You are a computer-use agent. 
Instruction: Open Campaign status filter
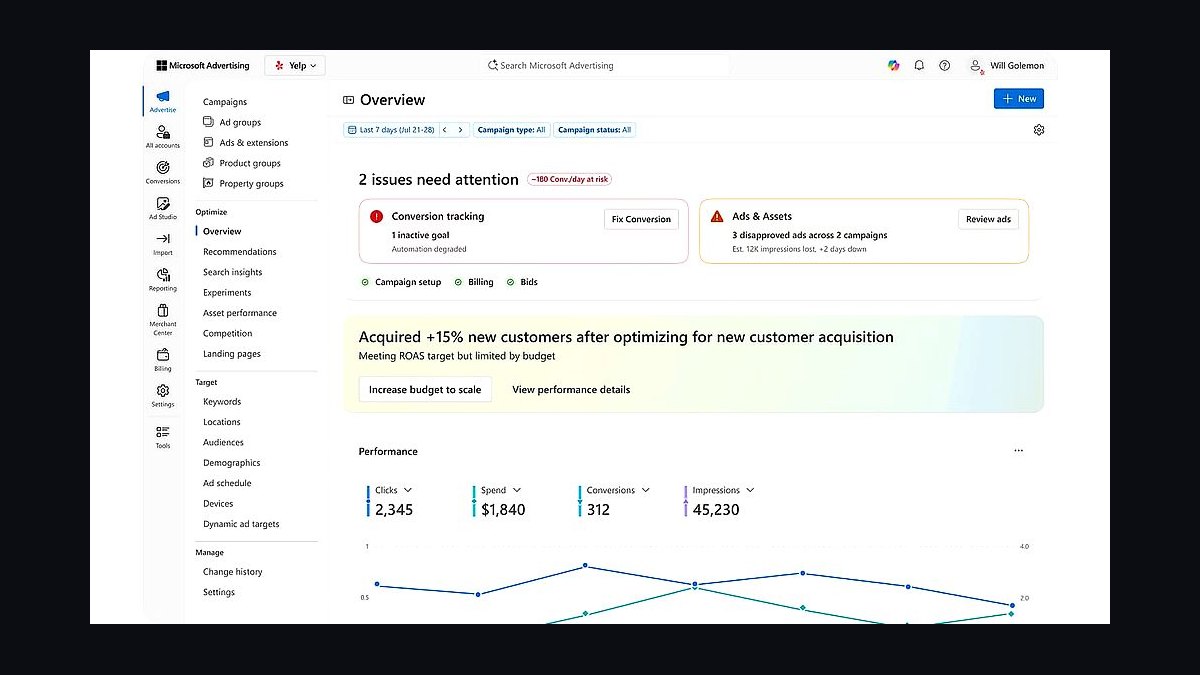pyautogui.click(x=594, y=130)
